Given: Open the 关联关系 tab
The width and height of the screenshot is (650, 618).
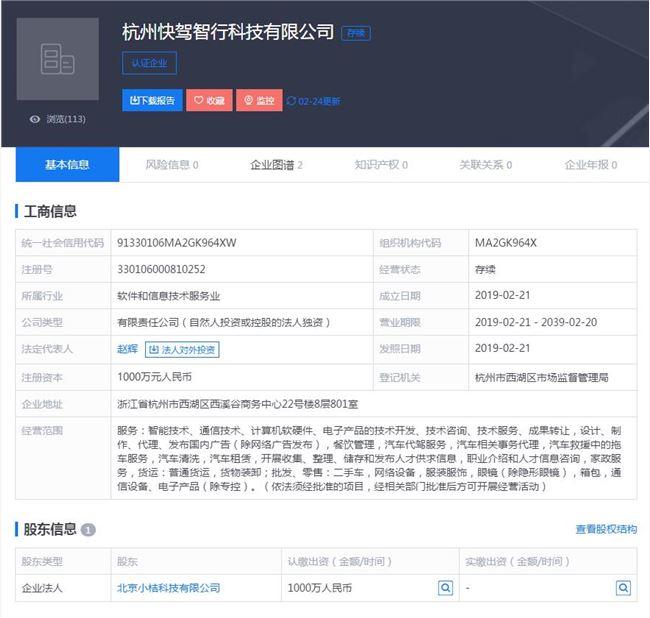Looking at the screenshot, I should click(x=485, y=165).
